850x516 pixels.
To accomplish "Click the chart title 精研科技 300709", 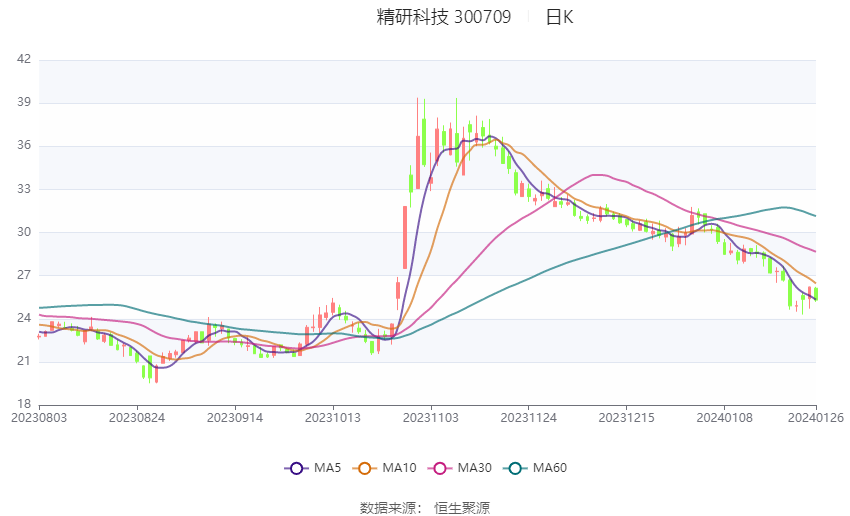I will pyautogui.click(x=443, y=17).
